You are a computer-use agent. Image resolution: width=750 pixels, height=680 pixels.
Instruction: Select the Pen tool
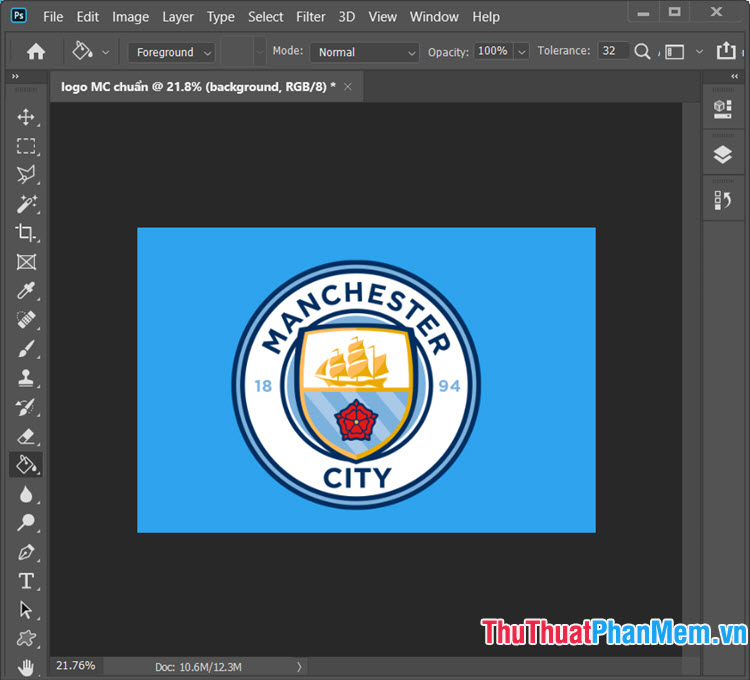point(26,552)
